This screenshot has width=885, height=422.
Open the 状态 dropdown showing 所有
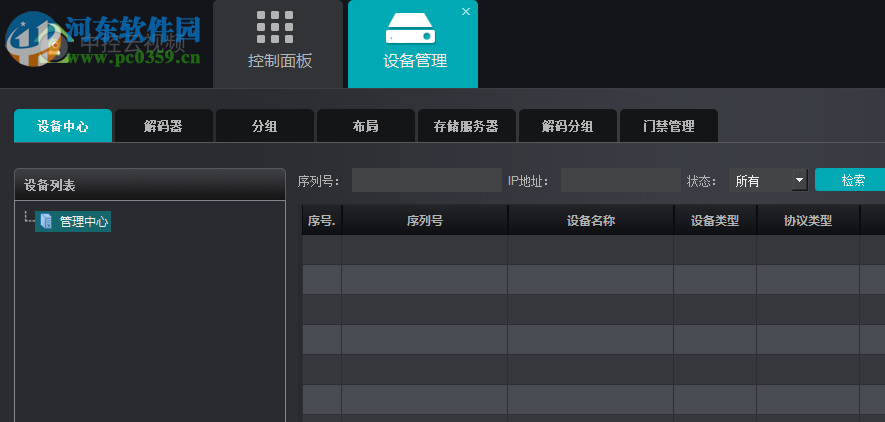(x=768, y=181)
